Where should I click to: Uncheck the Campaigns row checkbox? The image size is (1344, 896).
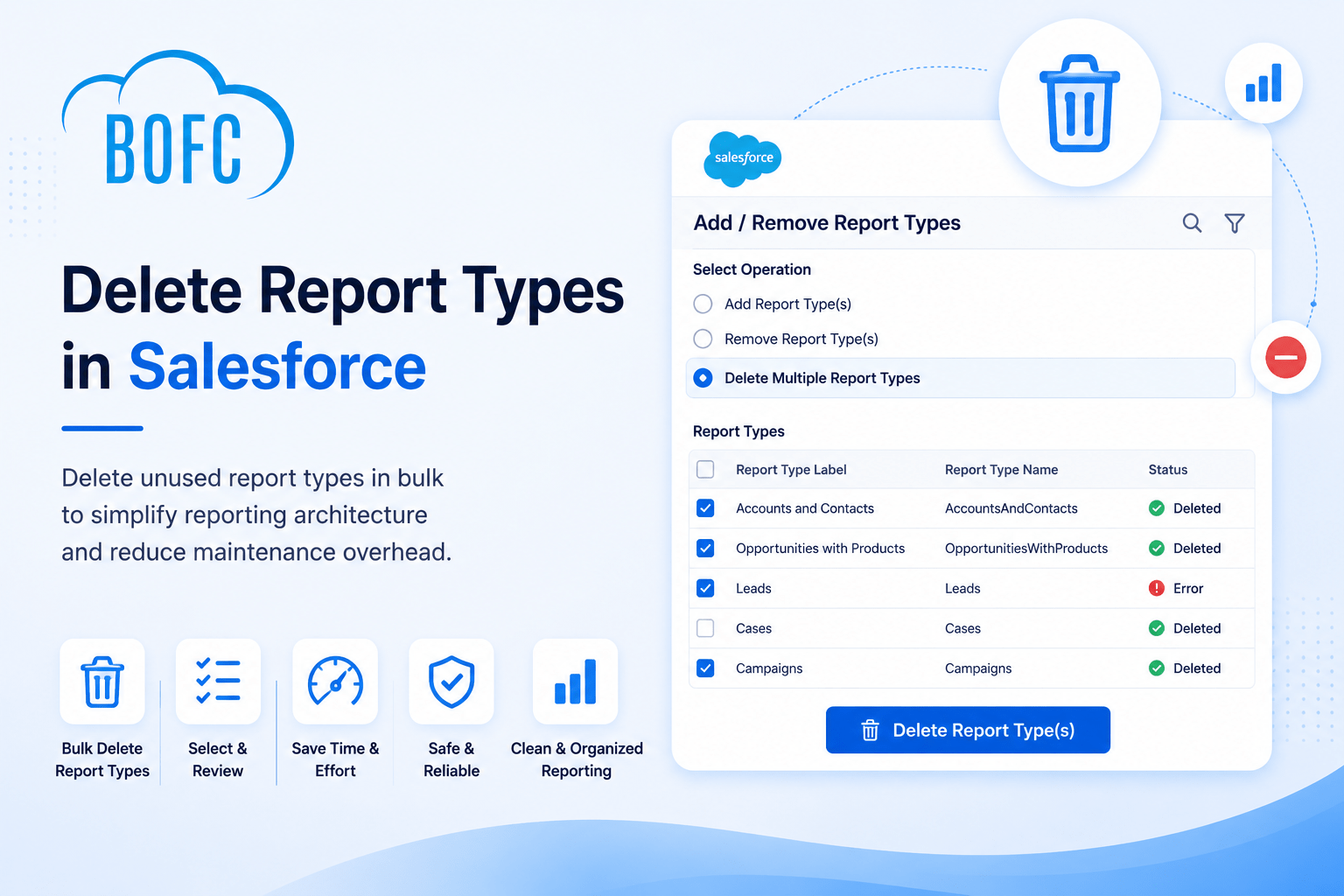(x=705, y=668)
